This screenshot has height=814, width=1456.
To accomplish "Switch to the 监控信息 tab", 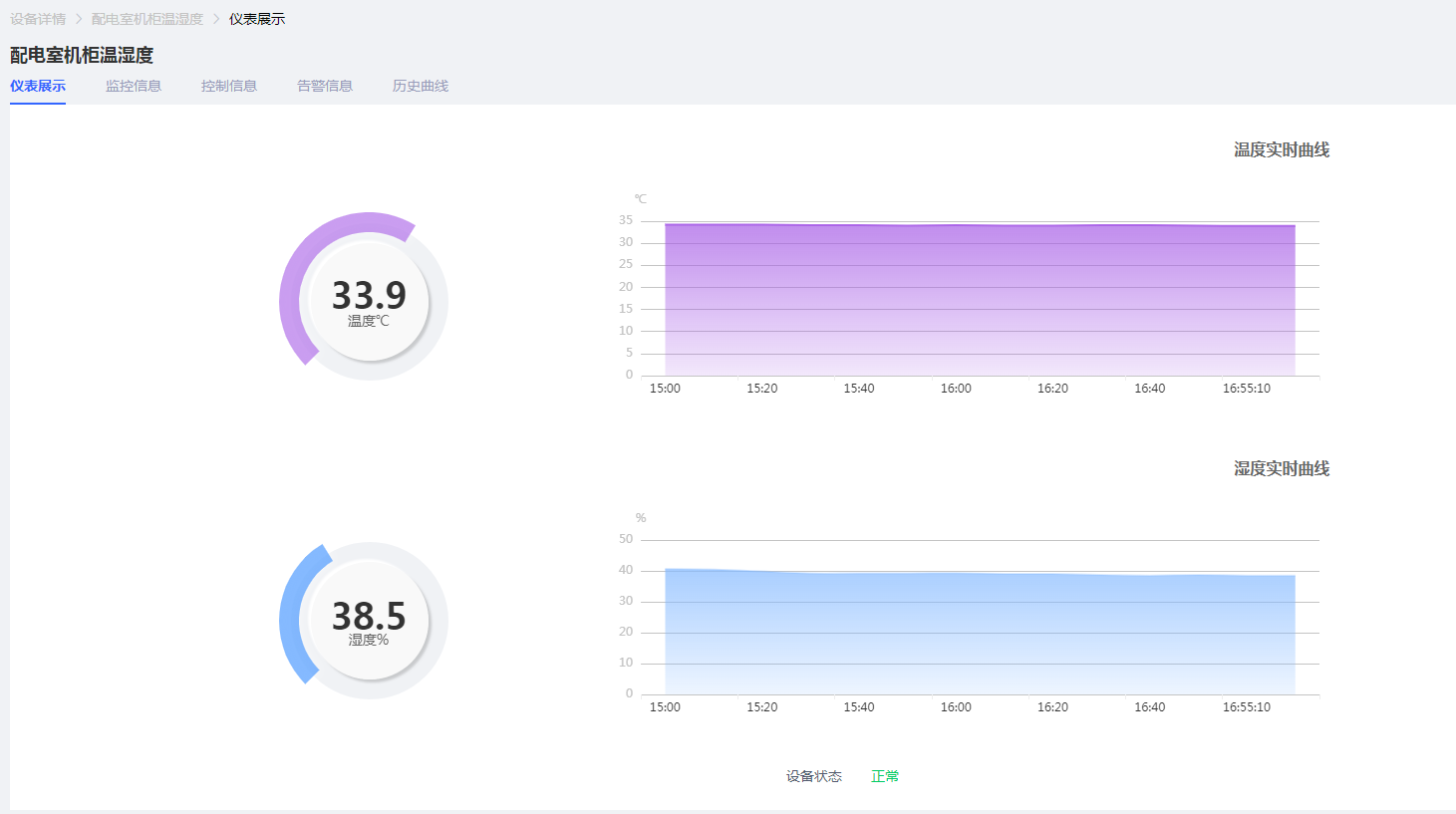I will pyautogui.click(x=134, y=86).
